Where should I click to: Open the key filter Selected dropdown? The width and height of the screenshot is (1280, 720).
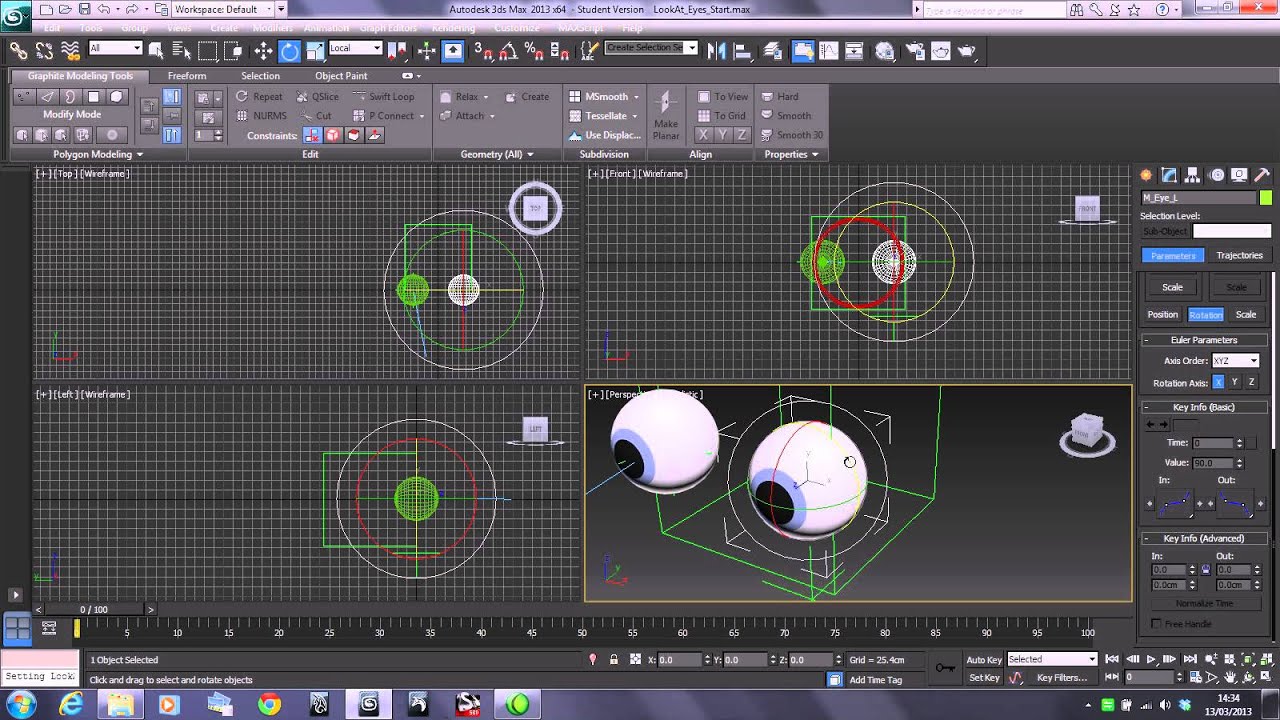[1052, 659]
